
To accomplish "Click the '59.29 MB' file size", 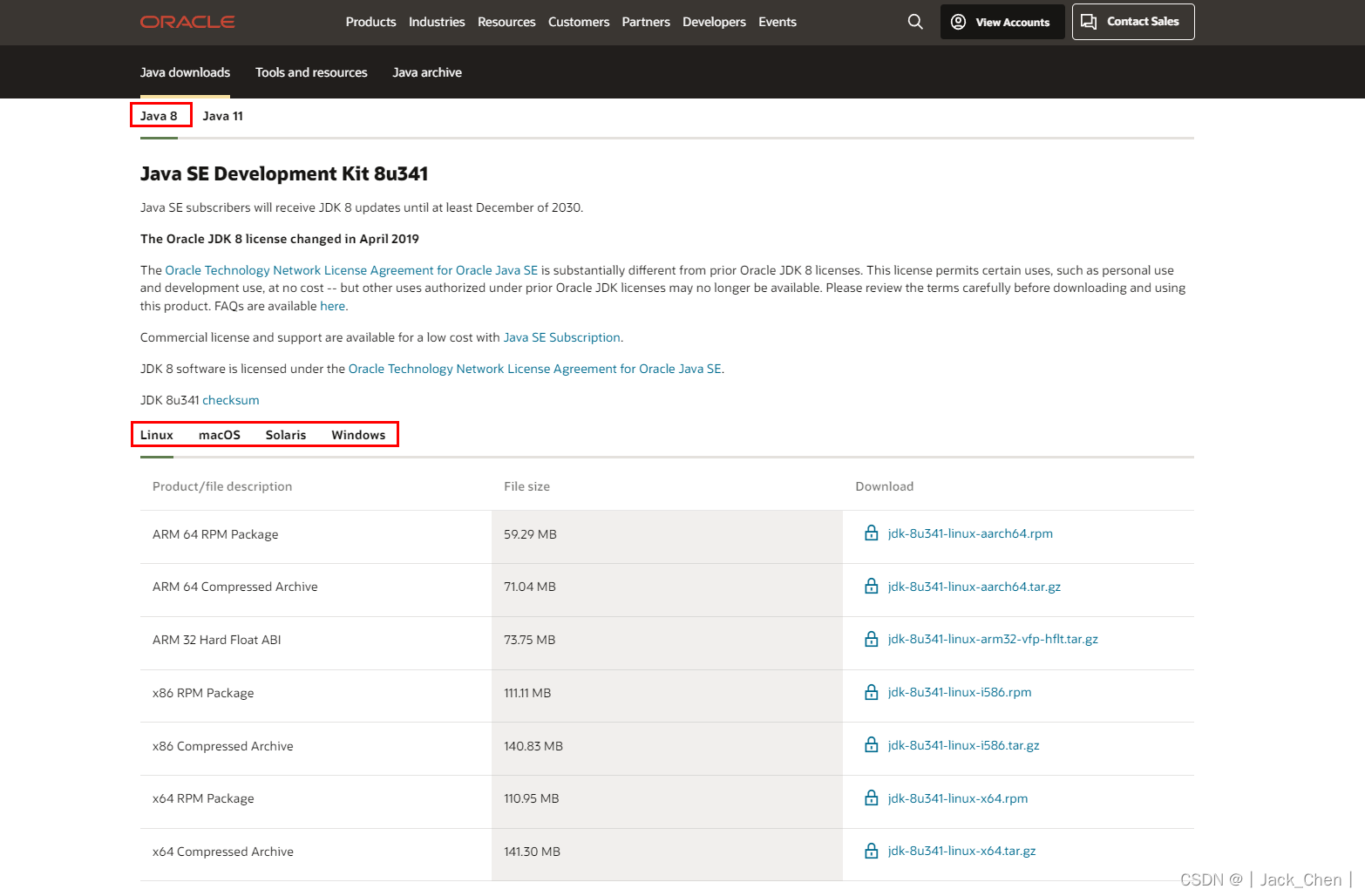I will pyautogui.click(x=530, y=534).
